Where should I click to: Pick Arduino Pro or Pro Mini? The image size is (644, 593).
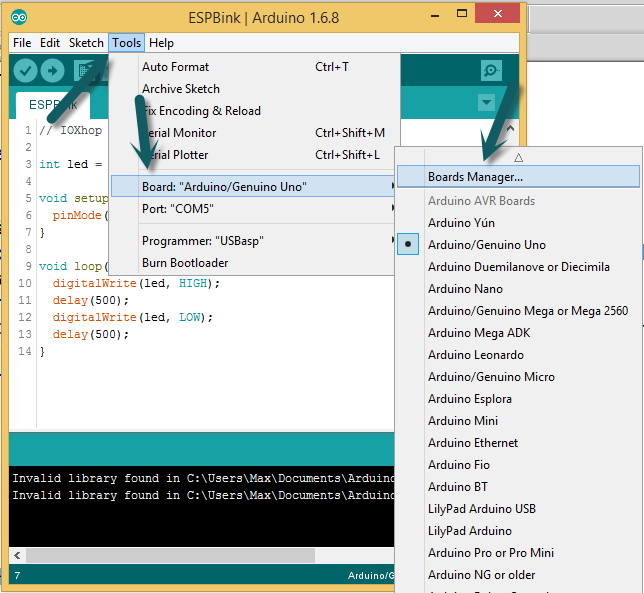click(518, 553)
